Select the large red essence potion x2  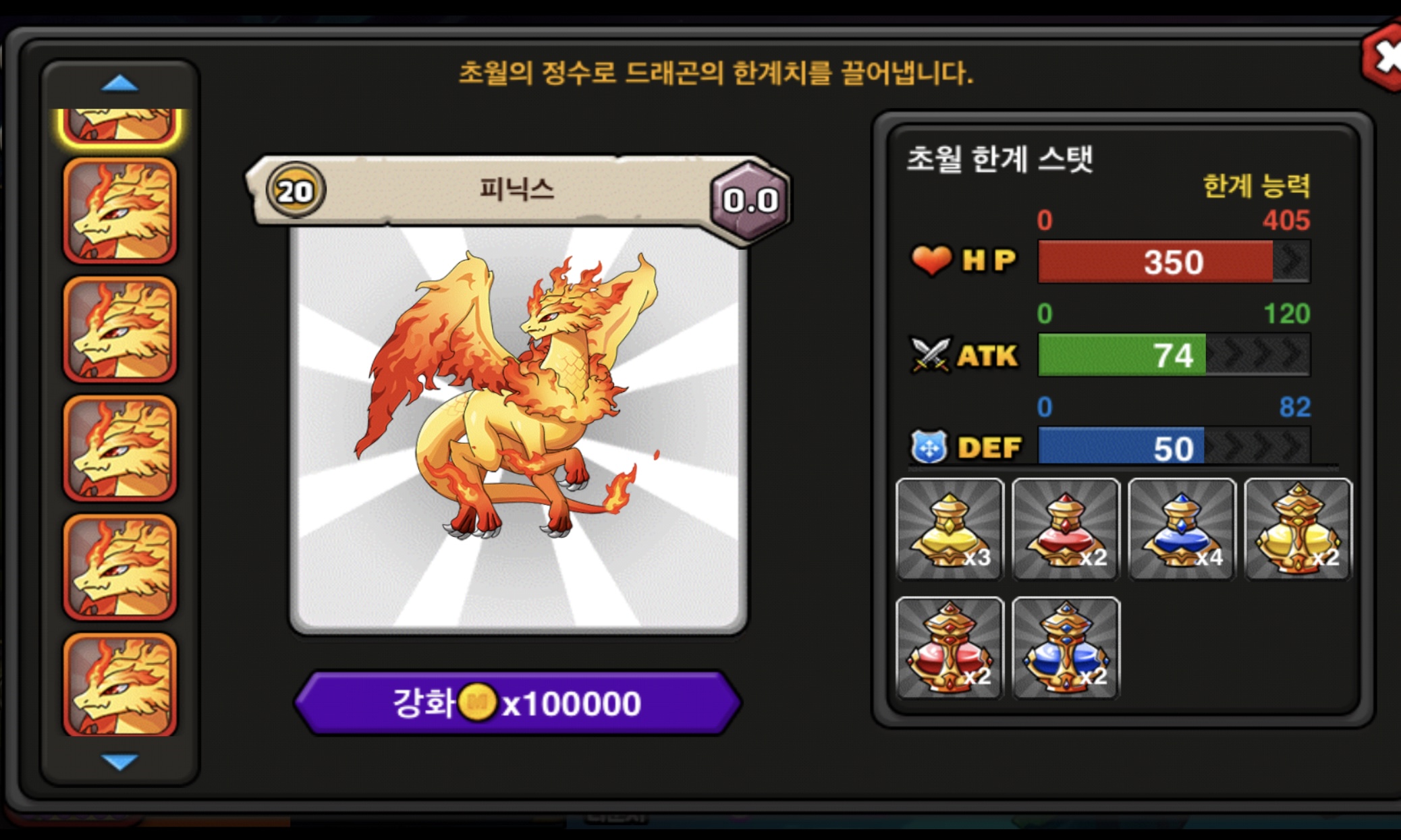pyautogui.click(x=950, y=648)
